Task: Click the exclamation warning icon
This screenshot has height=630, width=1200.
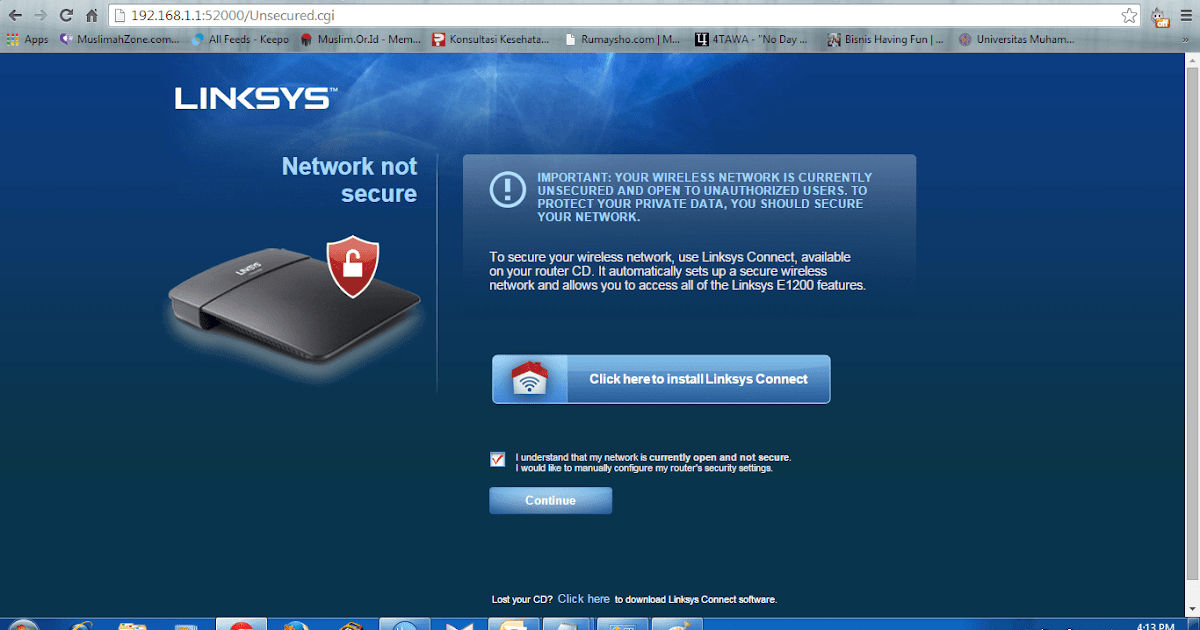Action: coord(507,190)
